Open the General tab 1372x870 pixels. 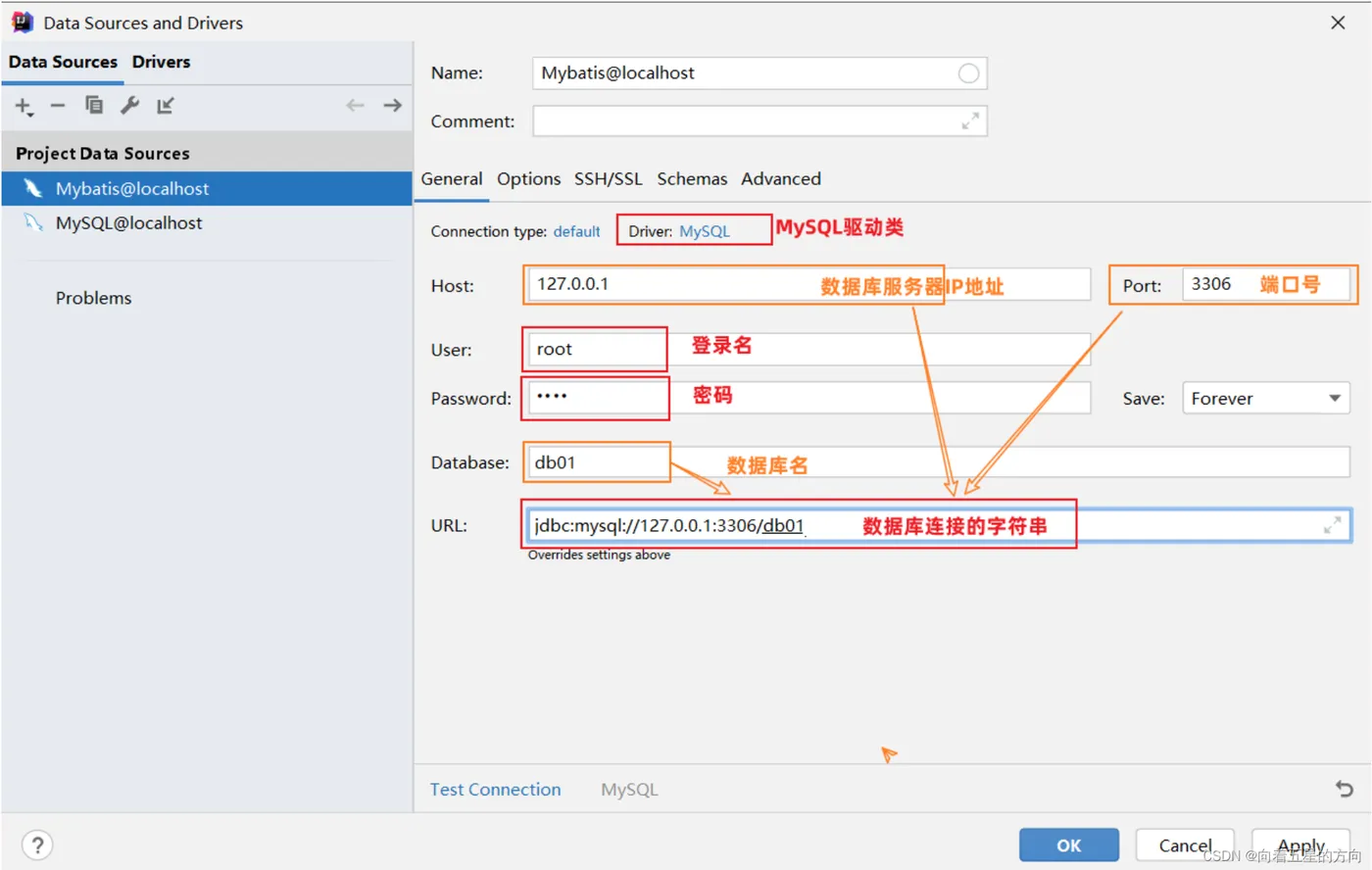(x=452, y=179)
